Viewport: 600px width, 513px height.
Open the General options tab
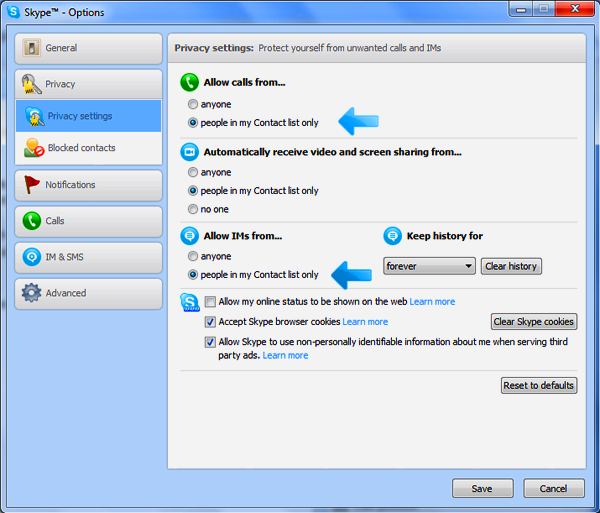click(x=88, y=48)
